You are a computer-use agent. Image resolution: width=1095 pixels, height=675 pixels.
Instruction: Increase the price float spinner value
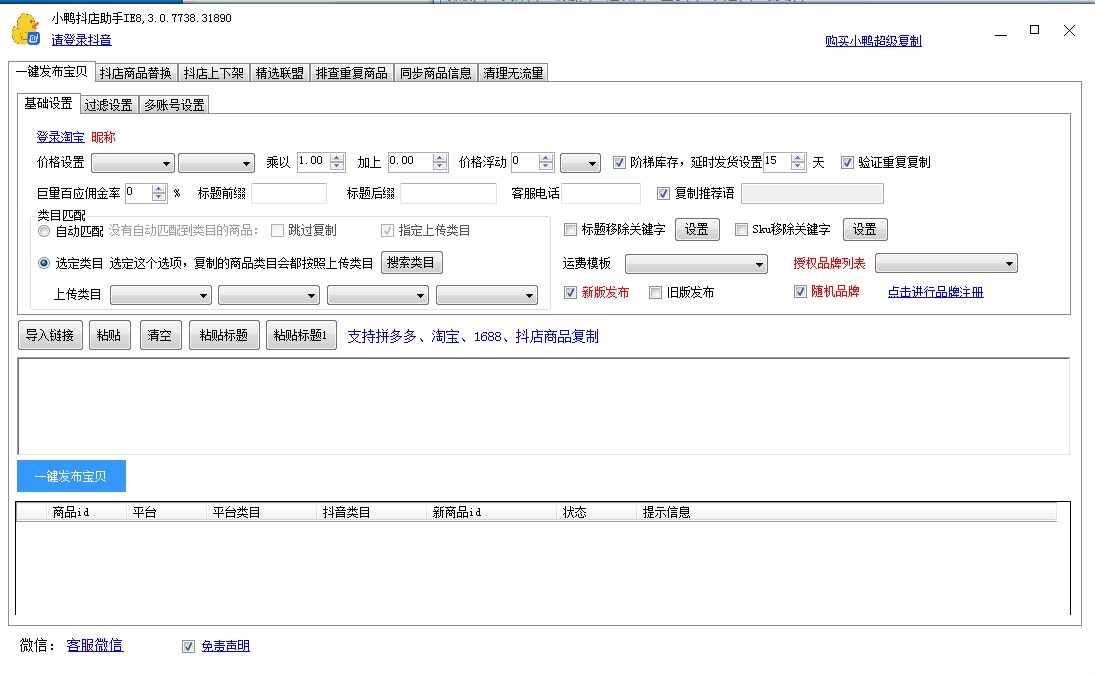[x=546, y=157]
